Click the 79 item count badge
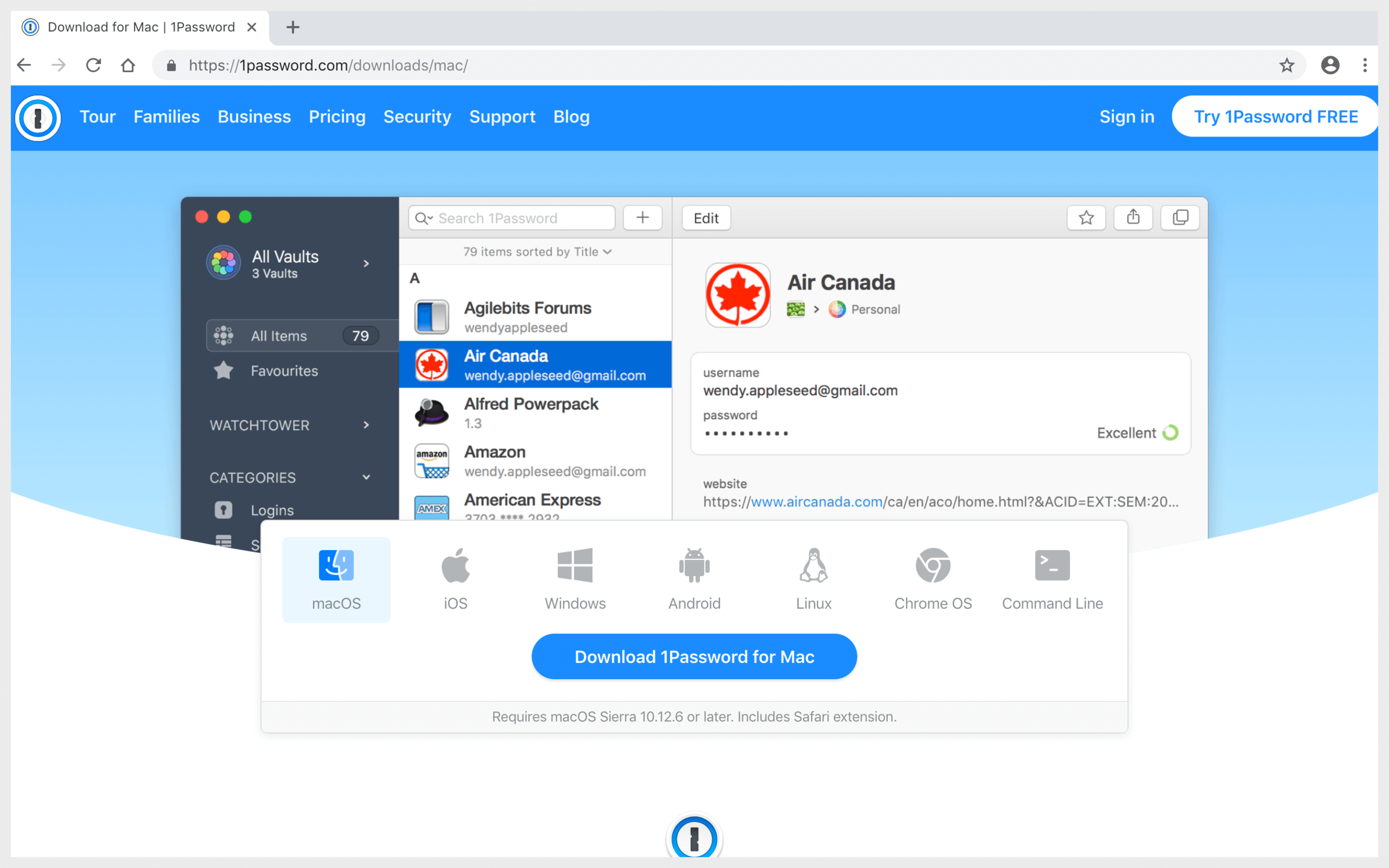This screenshot has height=868, width=1389. 361,336
